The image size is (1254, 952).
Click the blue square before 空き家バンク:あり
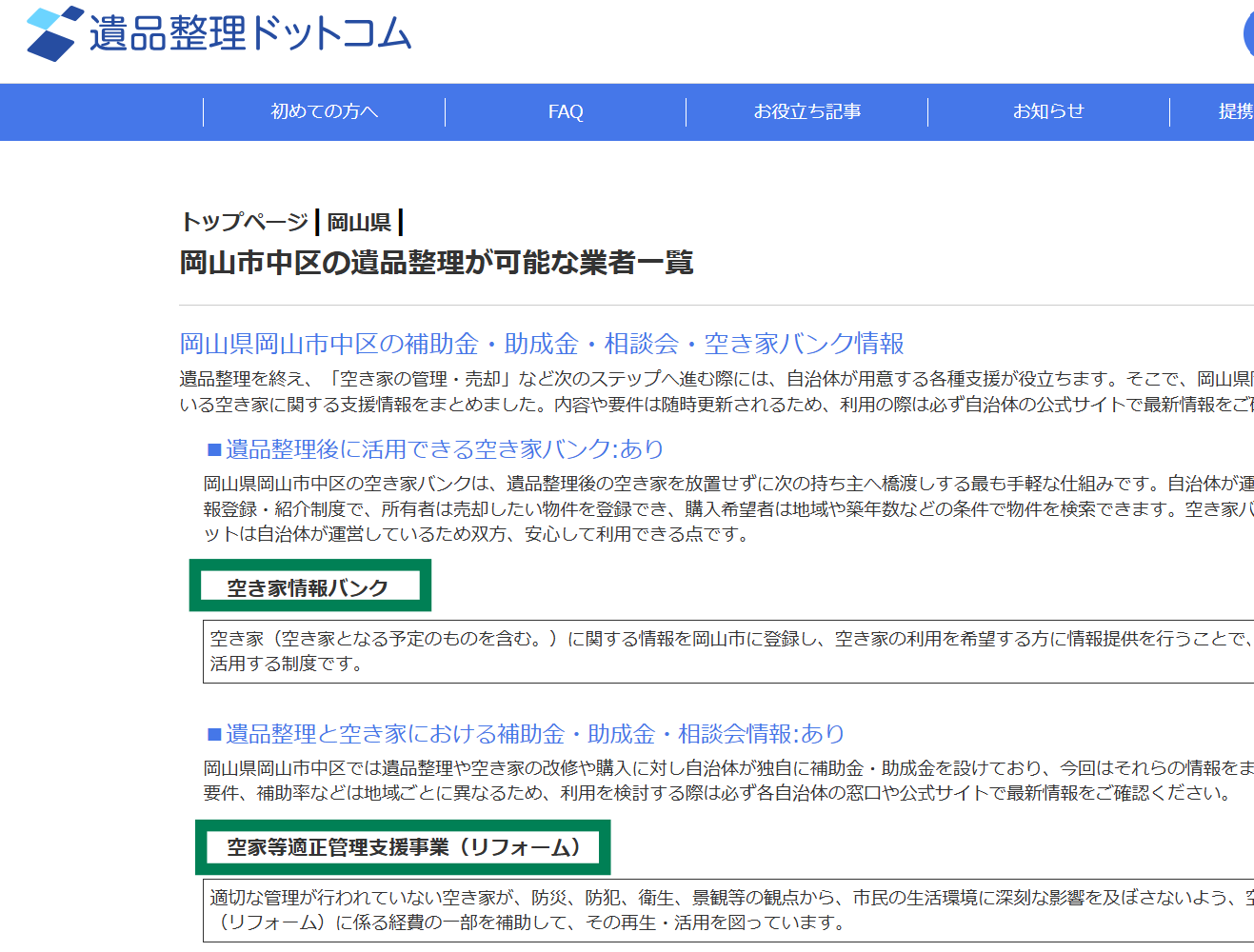(214, 449)
